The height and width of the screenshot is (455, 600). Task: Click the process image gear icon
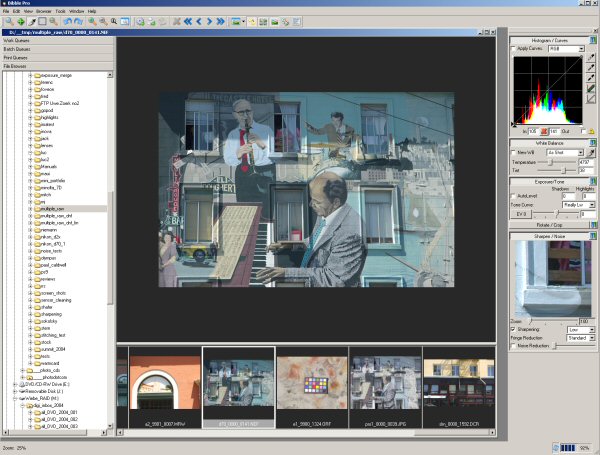140,22
